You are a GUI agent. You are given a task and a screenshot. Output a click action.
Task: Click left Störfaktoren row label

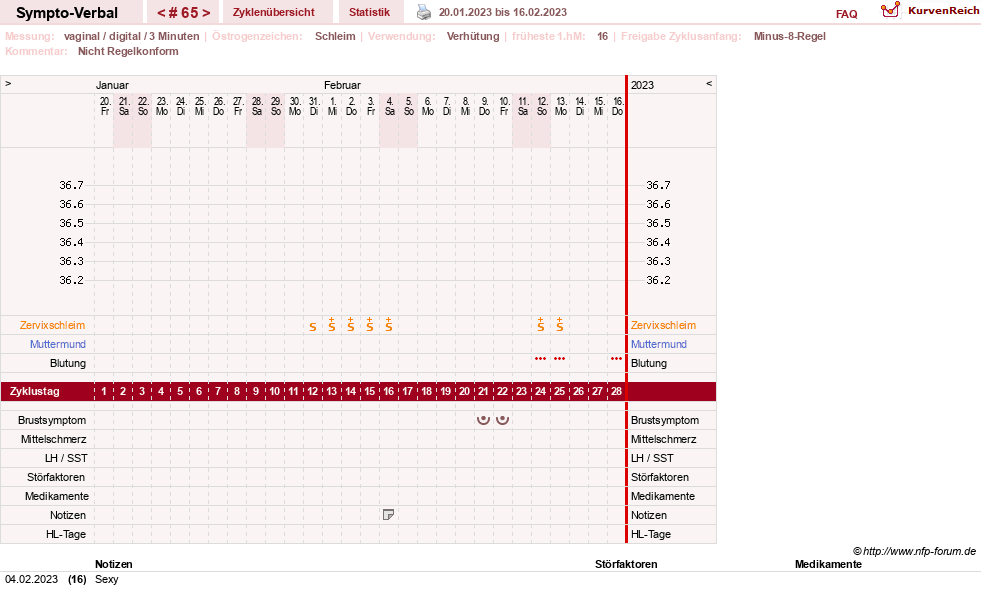[56, 477]
